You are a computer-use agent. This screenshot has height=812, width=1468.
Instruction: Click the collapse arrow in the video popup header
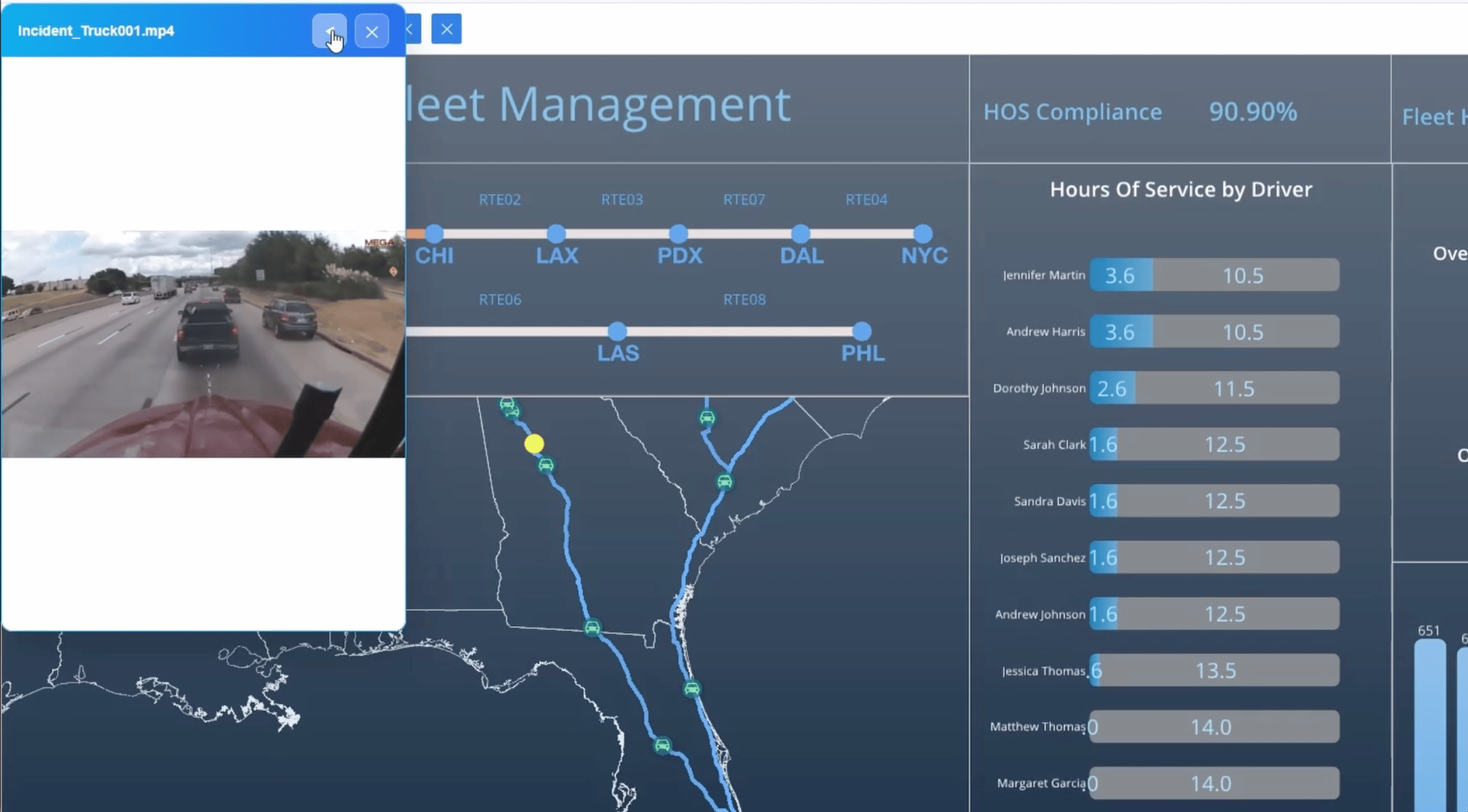point(329,31)
